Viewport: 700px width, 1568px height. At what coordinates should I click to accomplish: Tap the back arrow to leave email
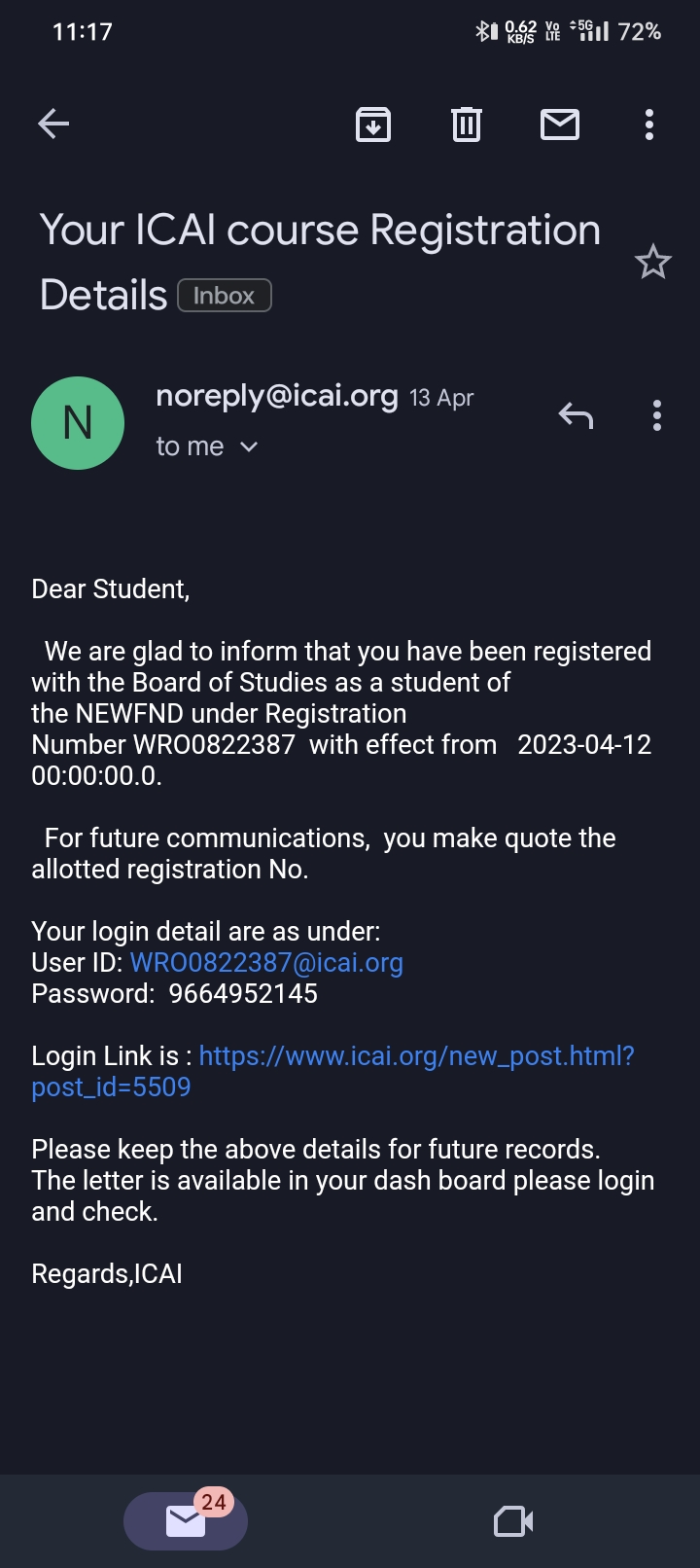(x=53, y=124)
